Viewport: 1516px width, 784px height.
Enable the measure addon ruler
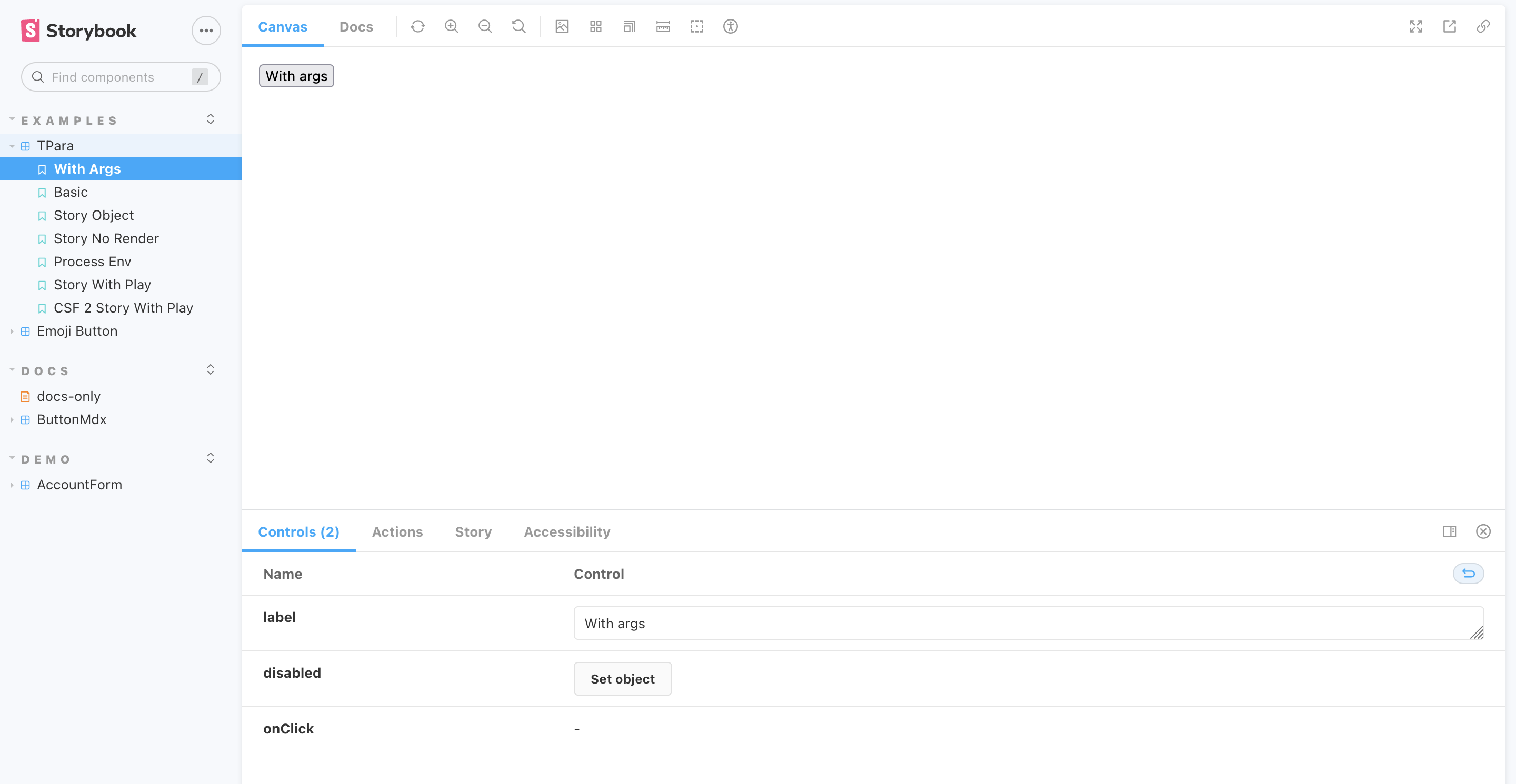click(663, 26)
